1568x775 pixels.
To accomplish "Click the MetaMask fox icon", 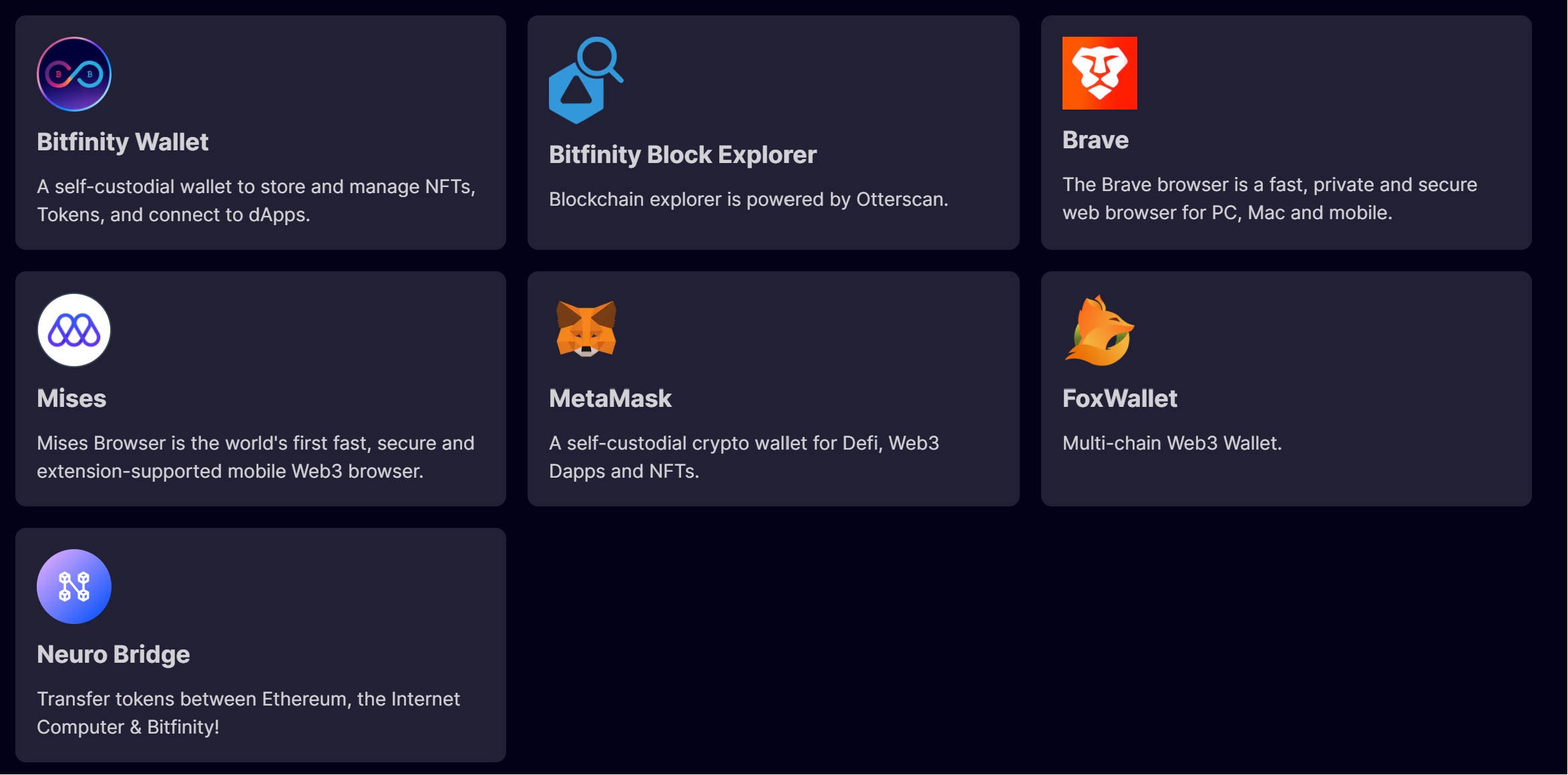I will pyautogui.click(x=586, y=329).
